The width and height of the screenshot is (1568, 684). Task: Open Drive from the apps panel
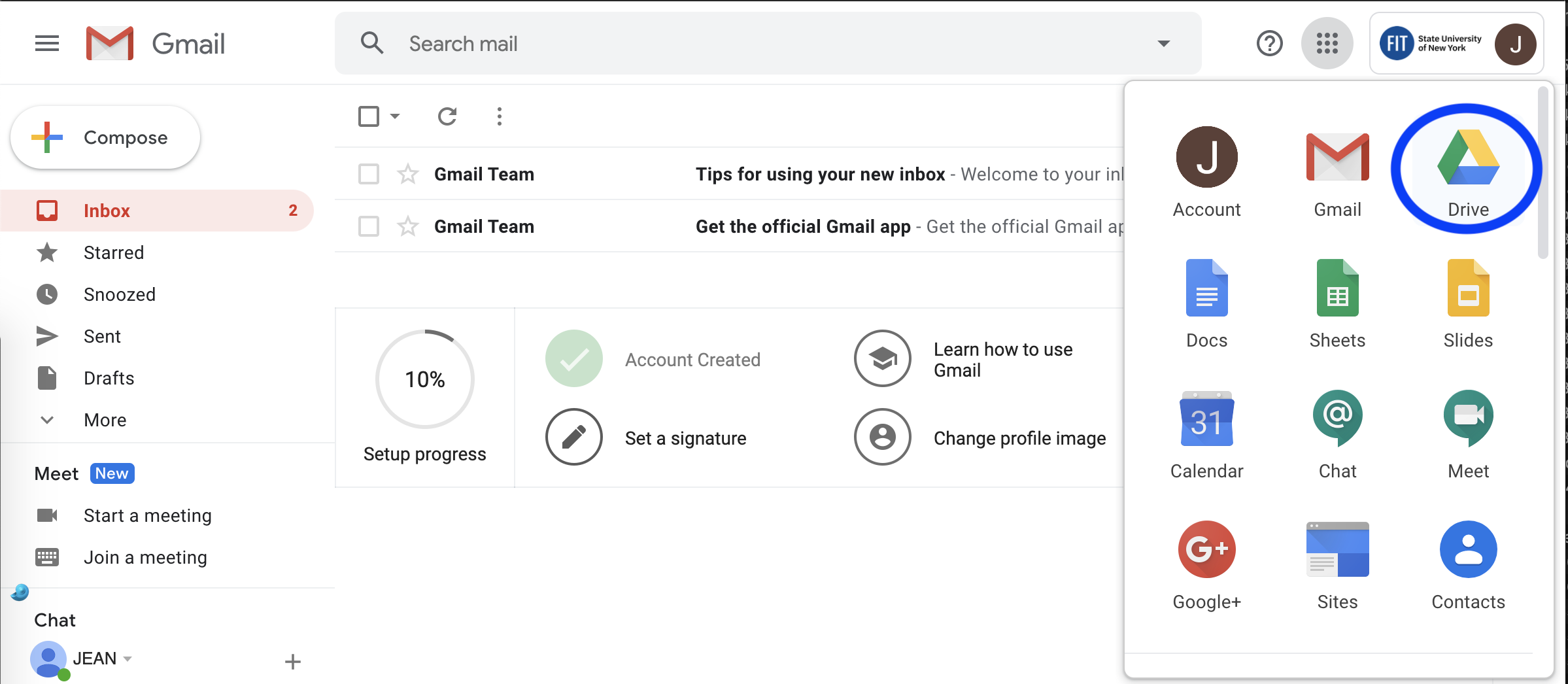point(1468,173)
